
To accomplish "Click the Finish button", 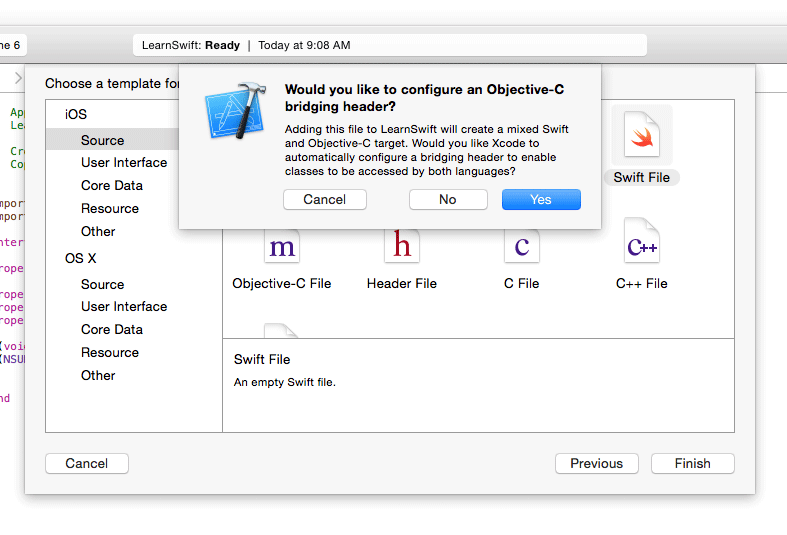I will [693, 463].
